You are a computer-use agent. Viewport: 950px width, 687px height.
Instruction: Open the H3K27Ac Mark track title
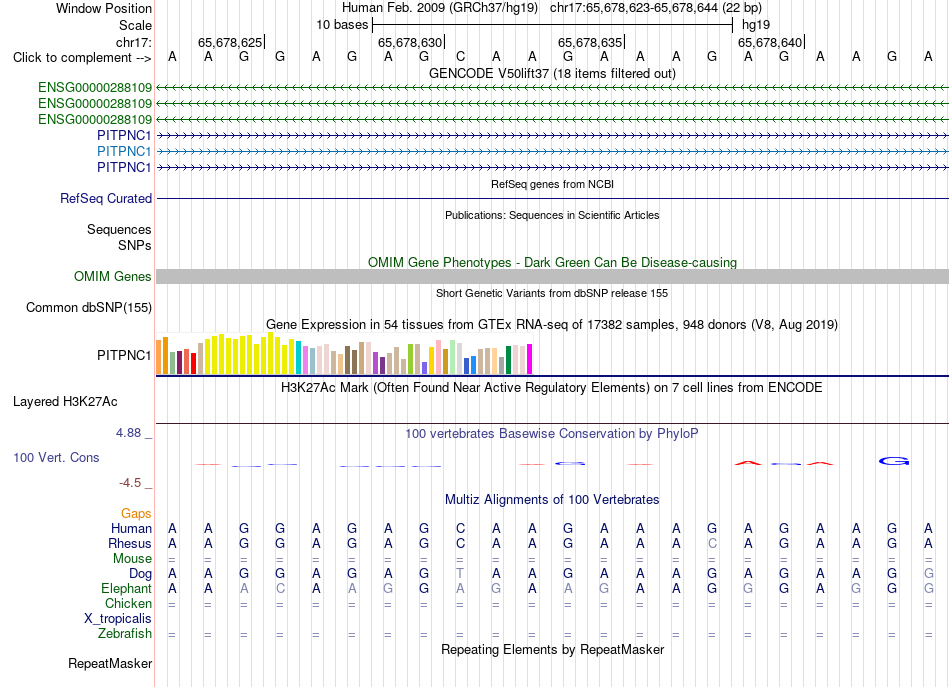pyautogui.click(x=552, y=388)
